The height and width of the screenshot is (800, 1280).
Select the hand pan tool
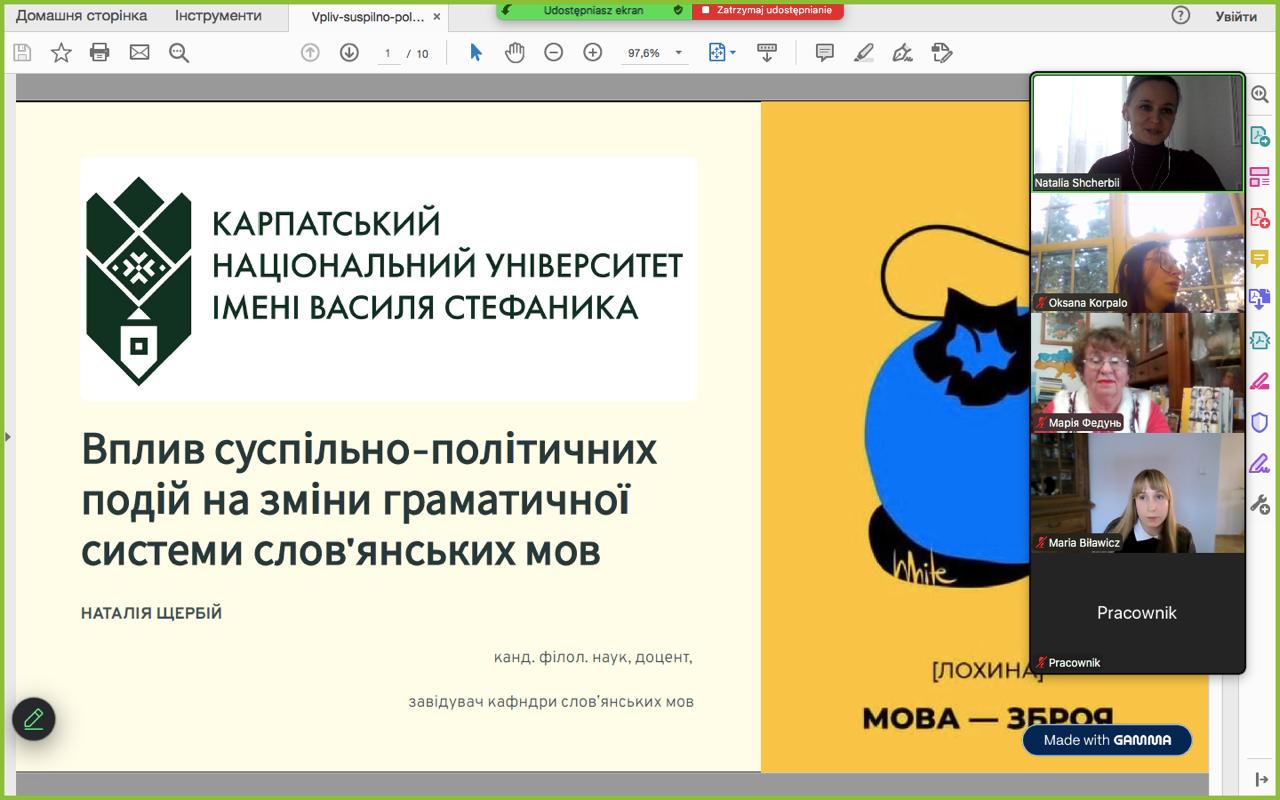(514, 53)
